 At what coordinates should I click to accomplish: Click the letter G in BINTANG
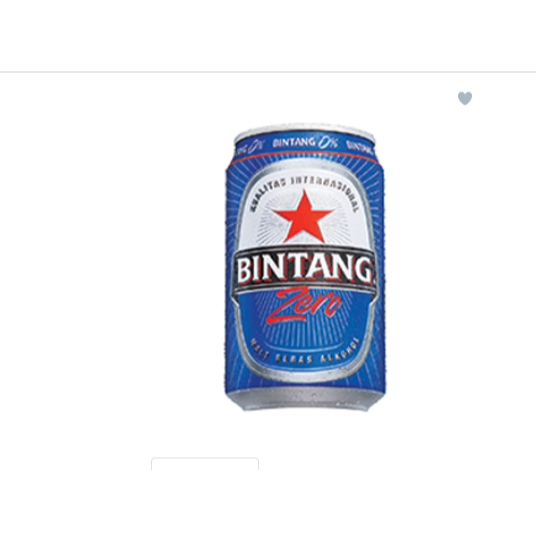pyautogui.click(x=363, y=269)
